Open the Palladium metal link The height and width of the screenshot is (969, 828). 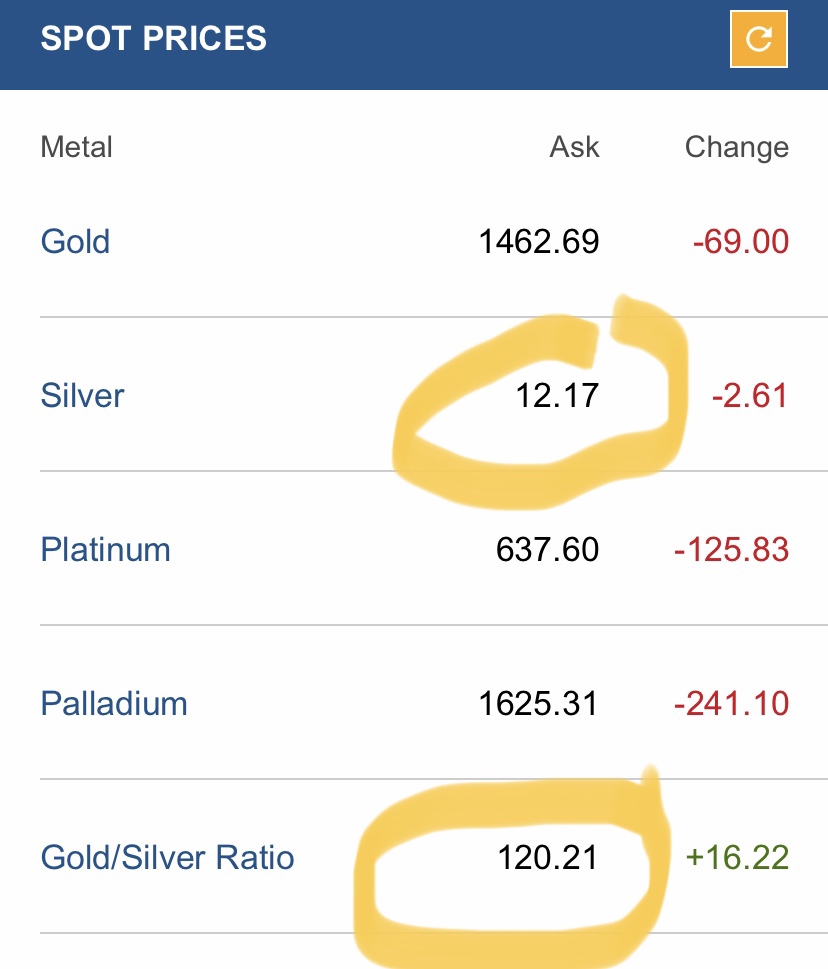pyautogui.click(x=114, y=703)
